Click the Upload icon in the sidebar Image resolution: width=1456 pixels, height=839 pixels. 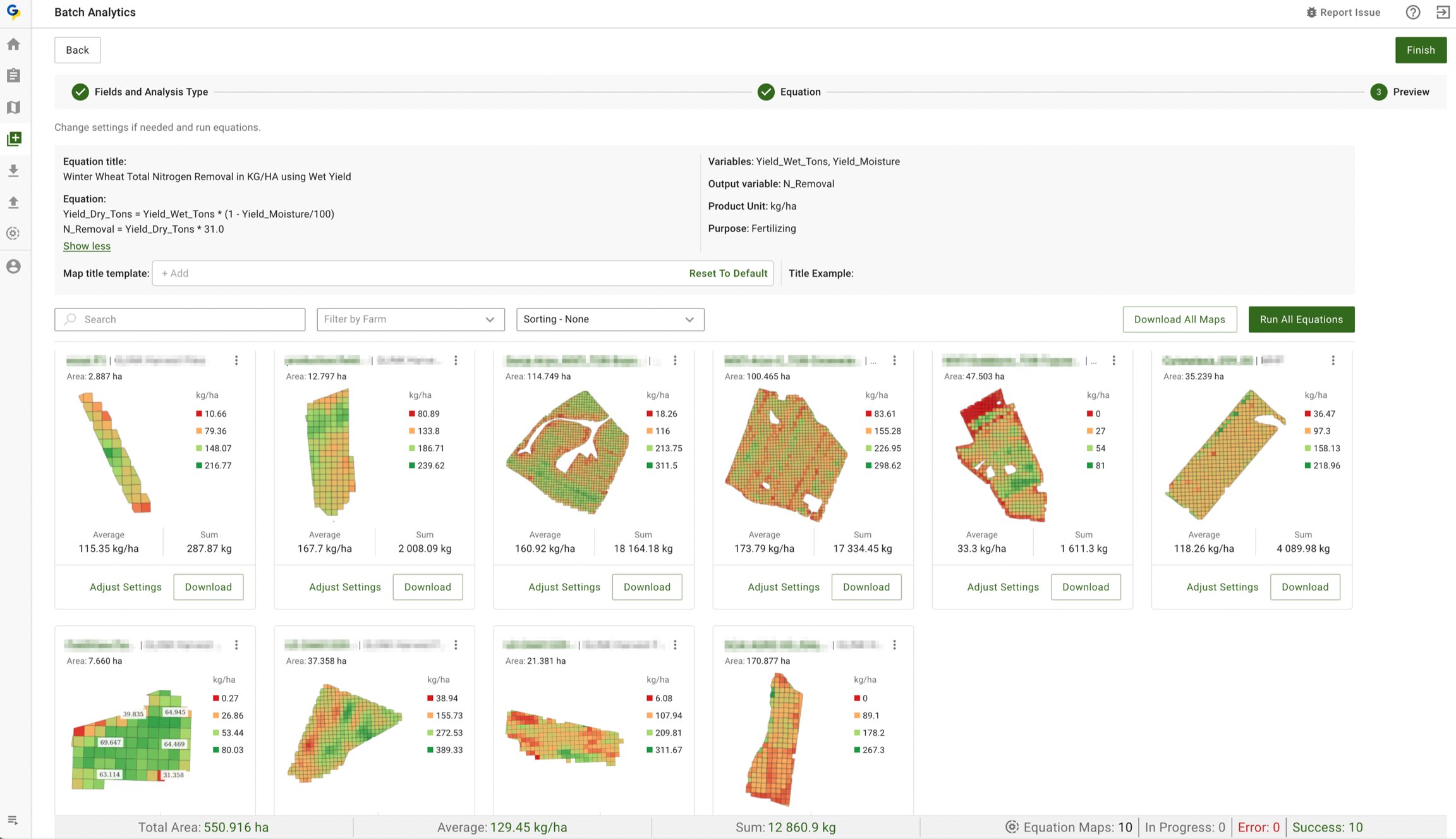coord(13,202)
